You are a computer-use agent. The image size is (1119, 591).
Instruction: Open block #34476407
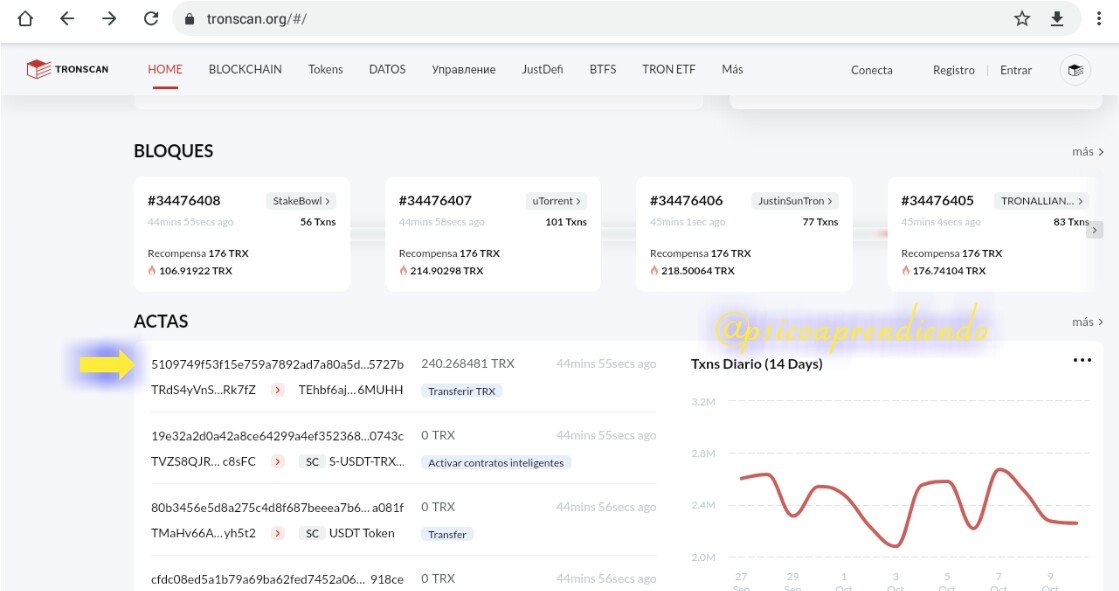pos(435,201)
